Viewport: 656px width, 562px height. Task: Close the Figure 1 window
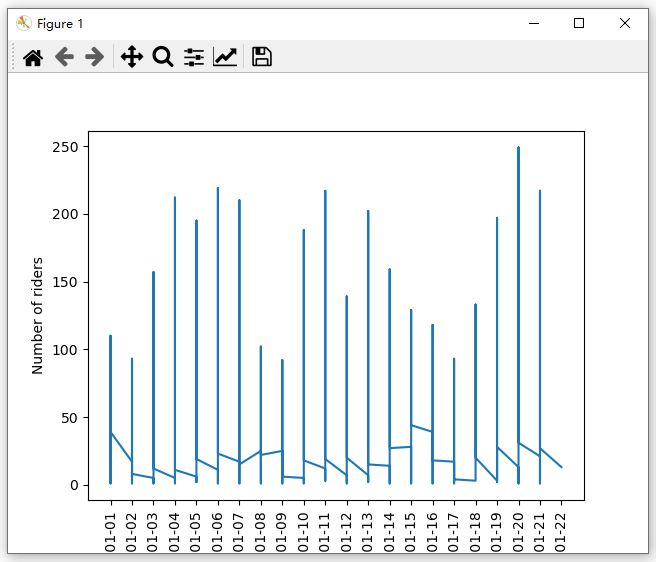tap(625, 23)
